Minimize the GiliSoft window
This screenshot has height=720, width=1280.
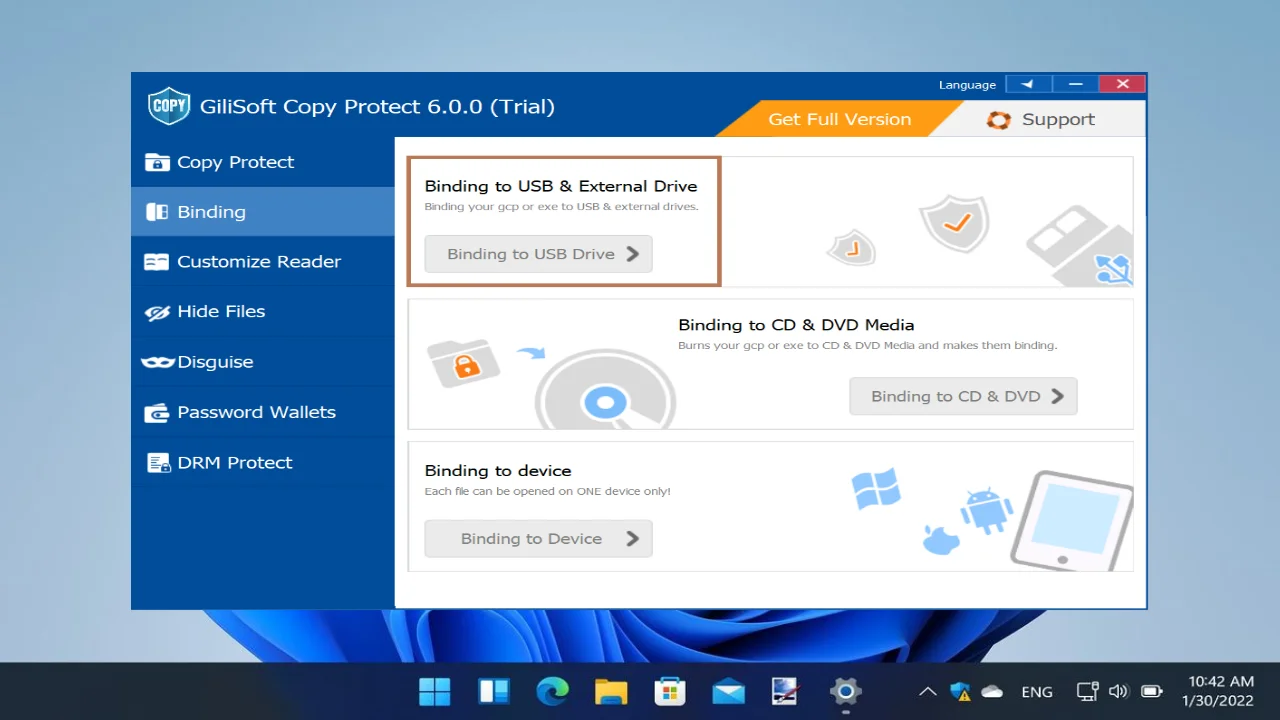pyautogui.click(x=1076, y=85)
